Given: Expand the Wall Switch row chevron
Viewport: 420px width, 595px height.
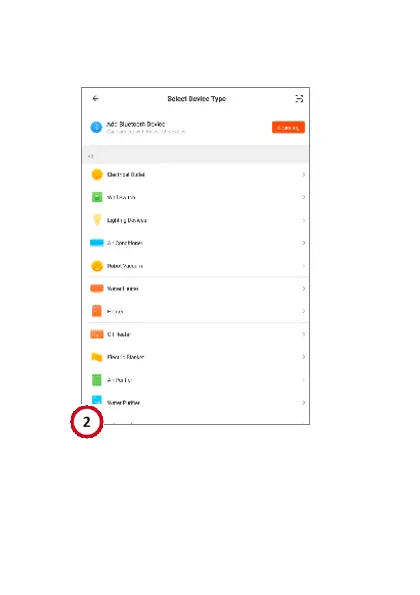Looking at the screenshot, I should click(x=304, y=197).
